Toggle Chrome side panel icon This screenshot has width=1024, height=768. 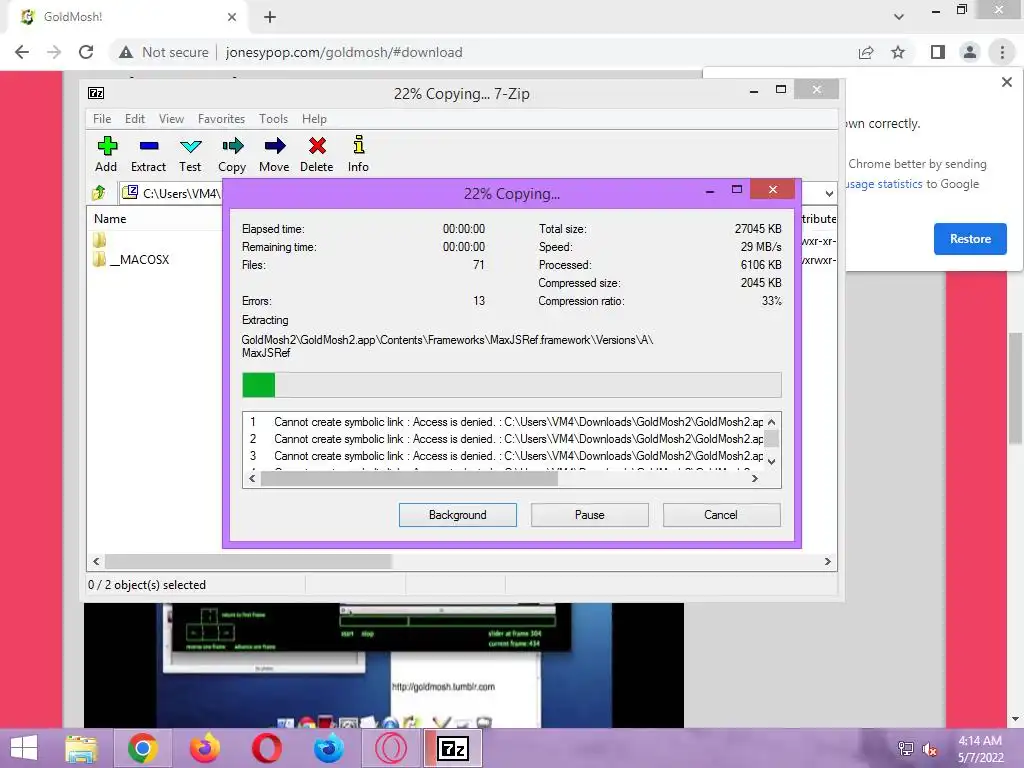pyautogui.click(x=938, y=52)
